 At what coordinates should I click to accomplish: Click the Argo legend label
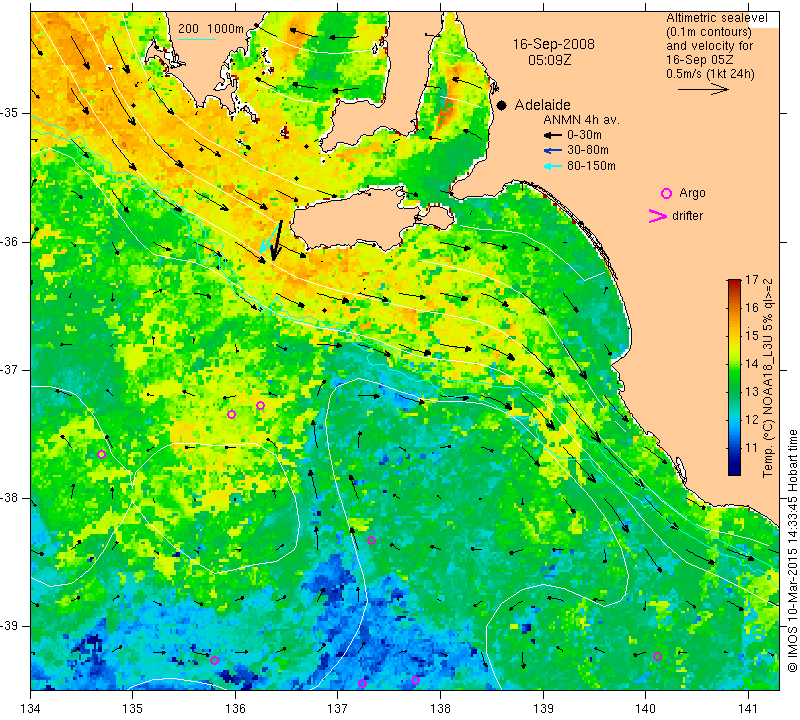692,193
